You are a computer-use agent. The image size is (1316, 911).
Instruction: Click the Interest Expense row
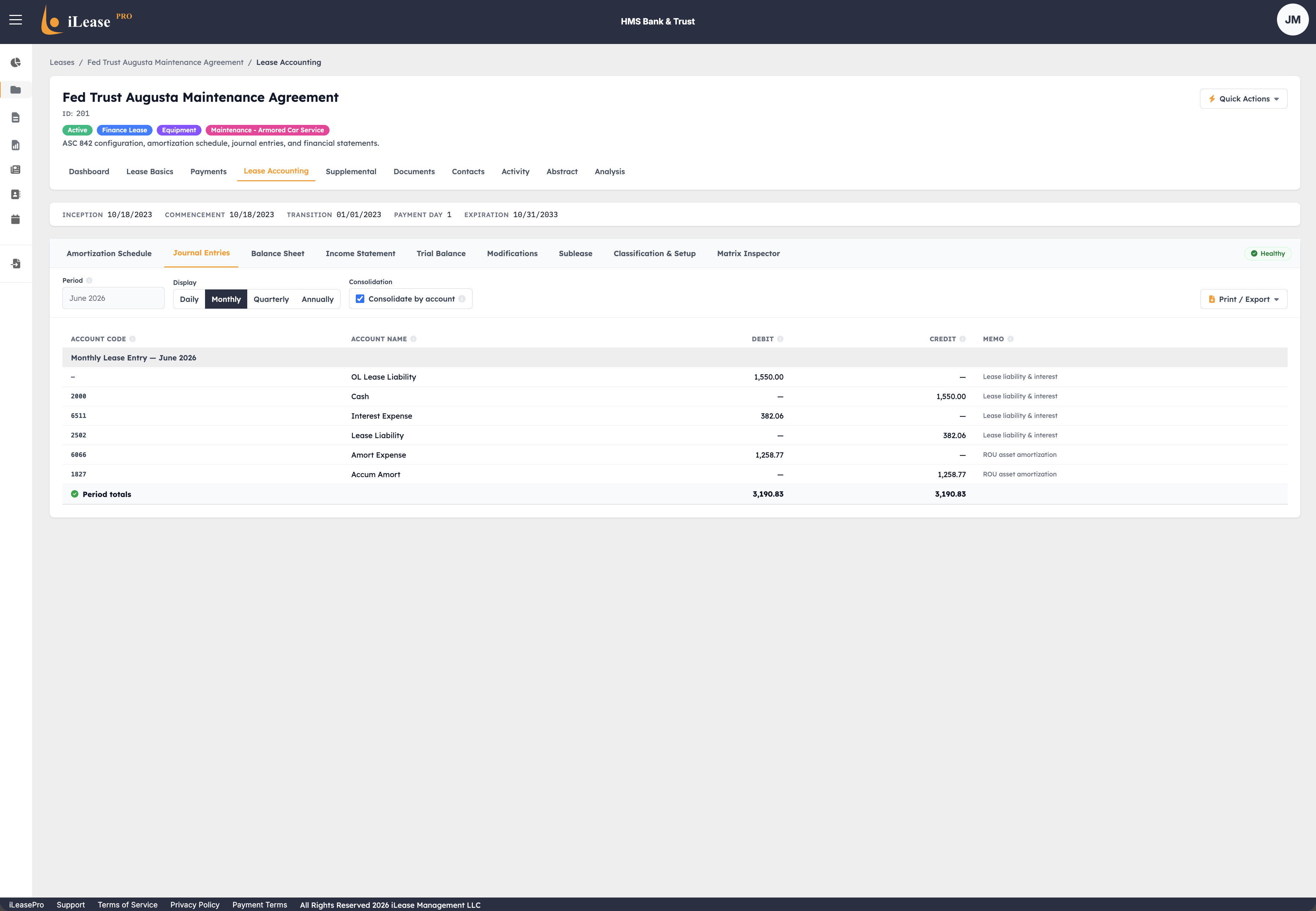(x=675, y=416)
